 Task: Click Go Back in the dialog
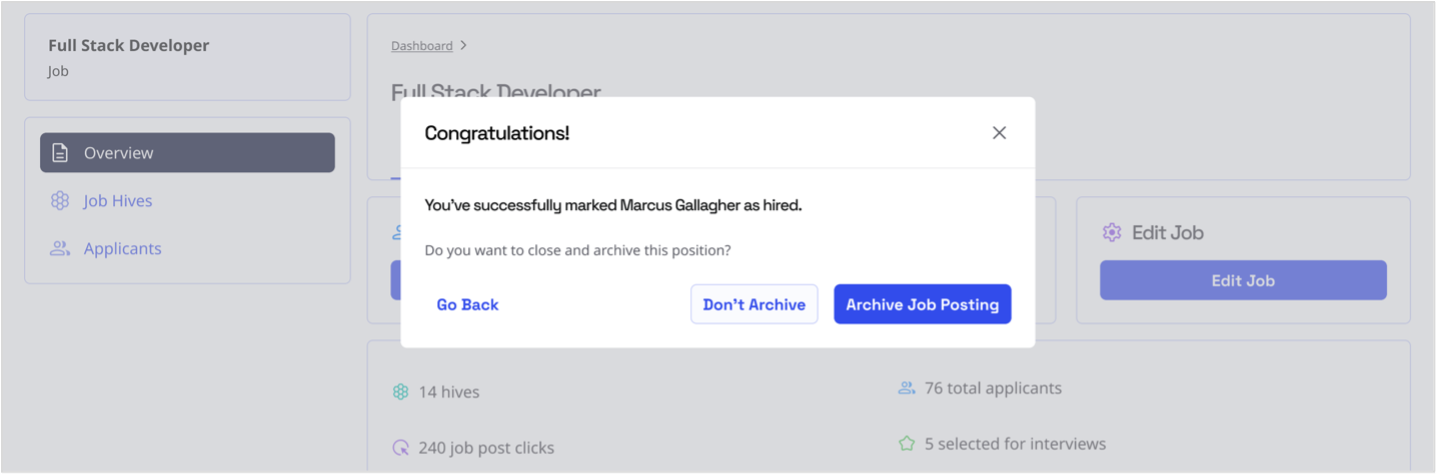pos(467,305)
